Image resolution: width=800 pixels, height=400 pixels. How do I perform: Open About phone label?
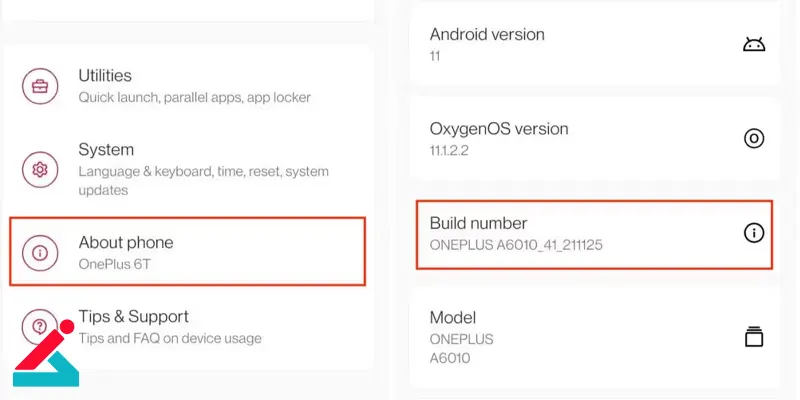[x=126, y=243]
